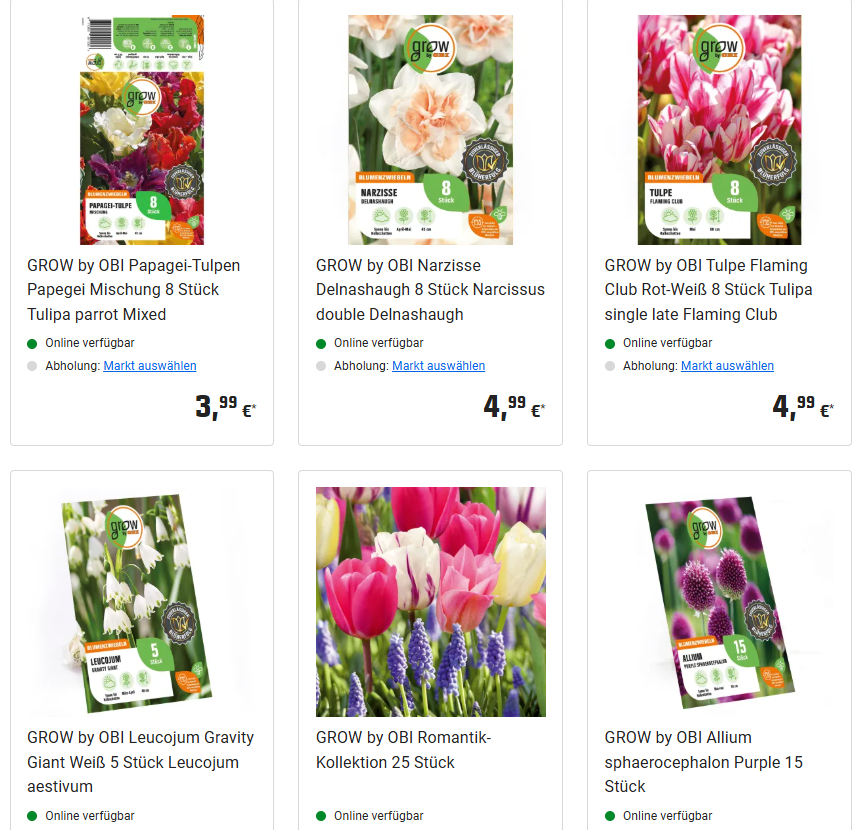865x830 pixels.
Task: Open GROW by OBI Leucojum Gravity Giant title
Action: pyautogui.click(x=141, y=762)
